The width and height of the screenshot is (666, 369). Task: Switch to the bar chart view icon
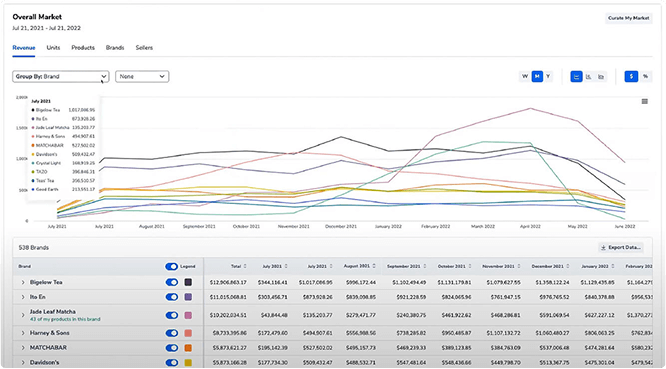(x=589, y=76)
